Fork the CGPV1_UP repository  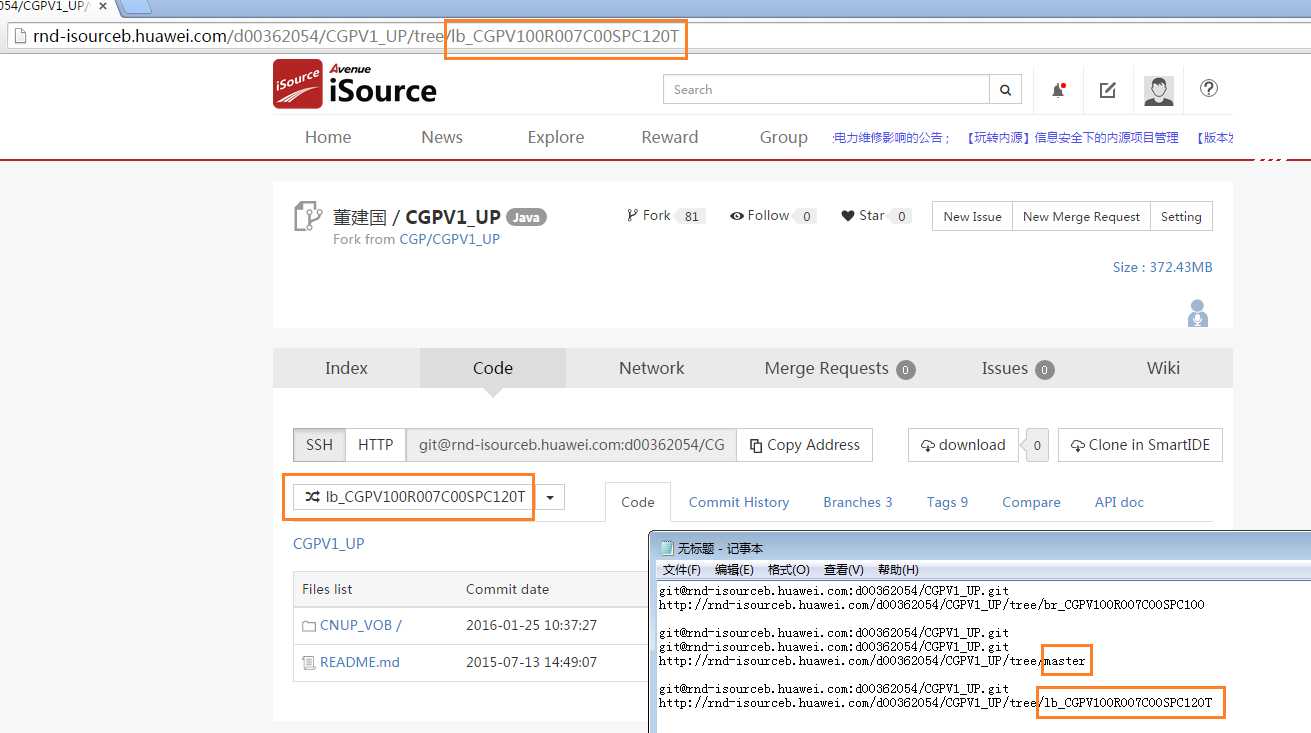click(648, 215)
